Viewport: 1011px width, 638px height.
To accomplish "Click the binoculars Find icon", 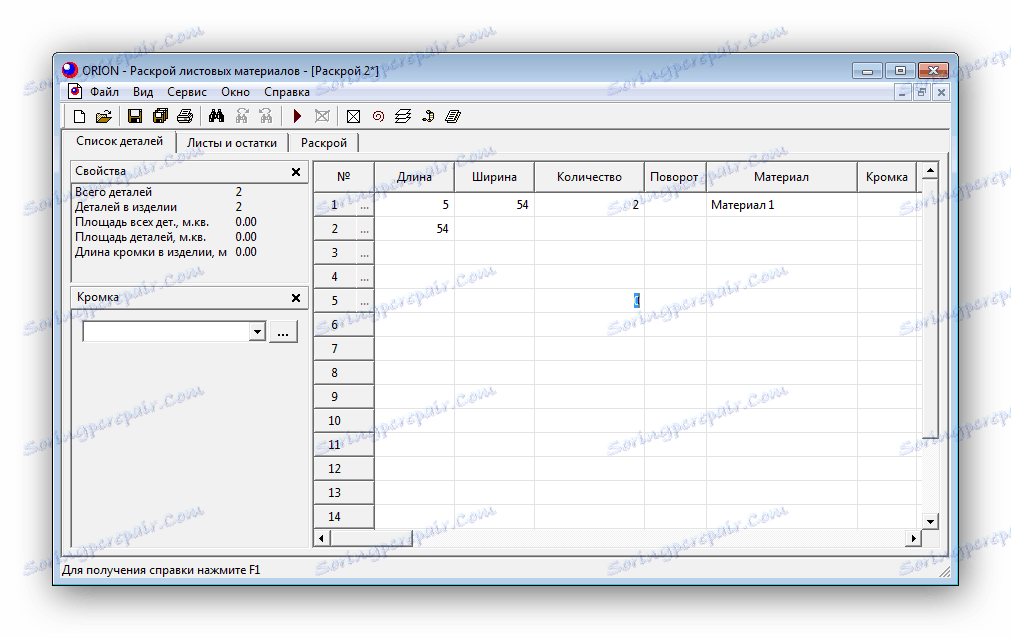I will 217,116.
